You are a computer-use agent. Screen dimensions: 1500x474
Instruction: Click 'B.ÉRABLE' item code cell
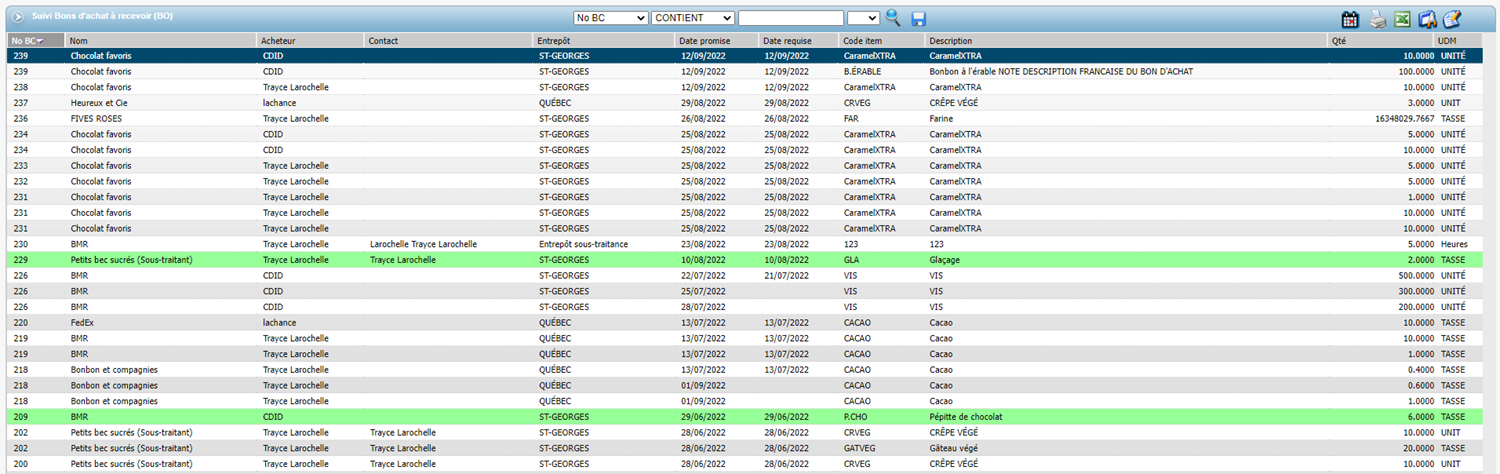click(862, 72)
